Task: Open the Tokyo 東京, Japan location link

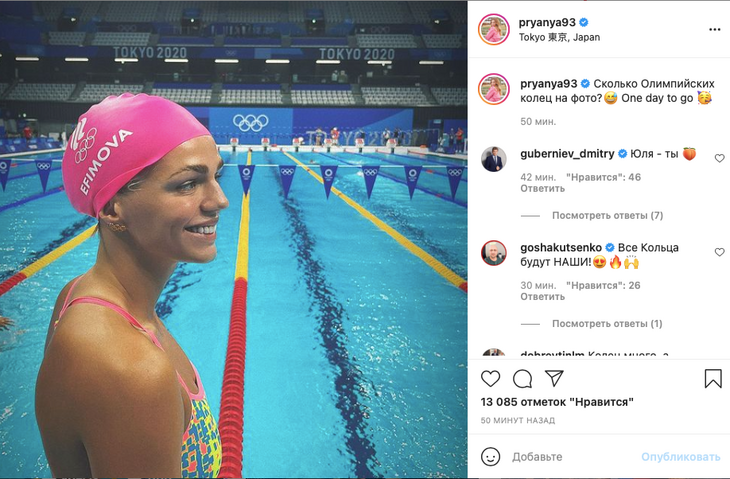Action: (x=559, y=37)
